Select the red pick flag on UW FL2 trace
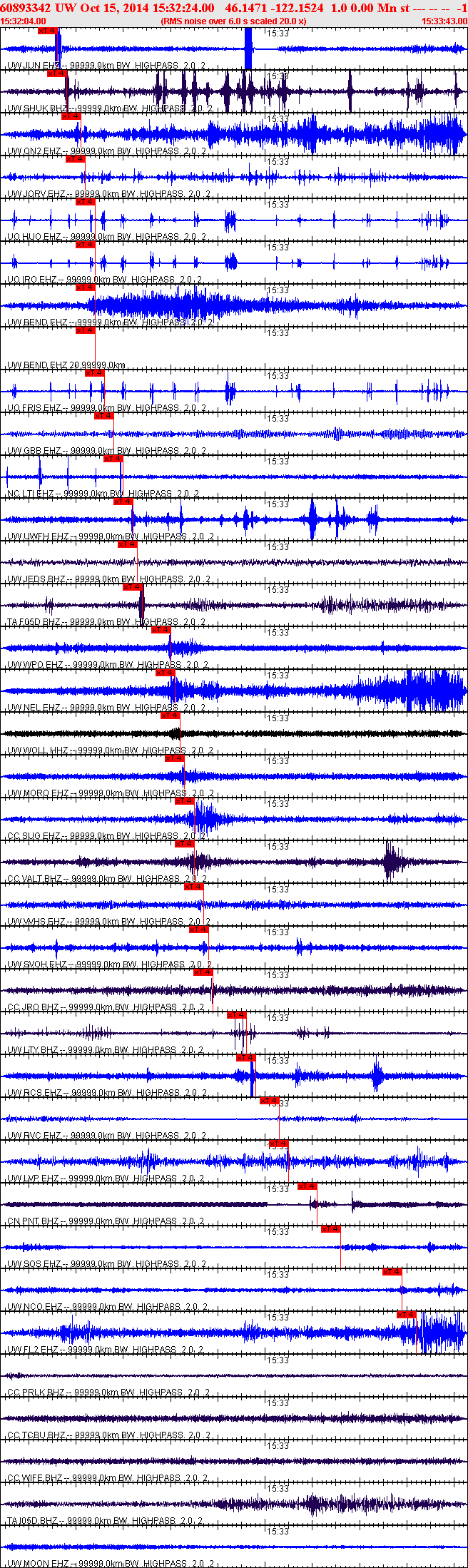Image resolution: width=468 pixels, height=1568 pixels. tap(406, 1315)
